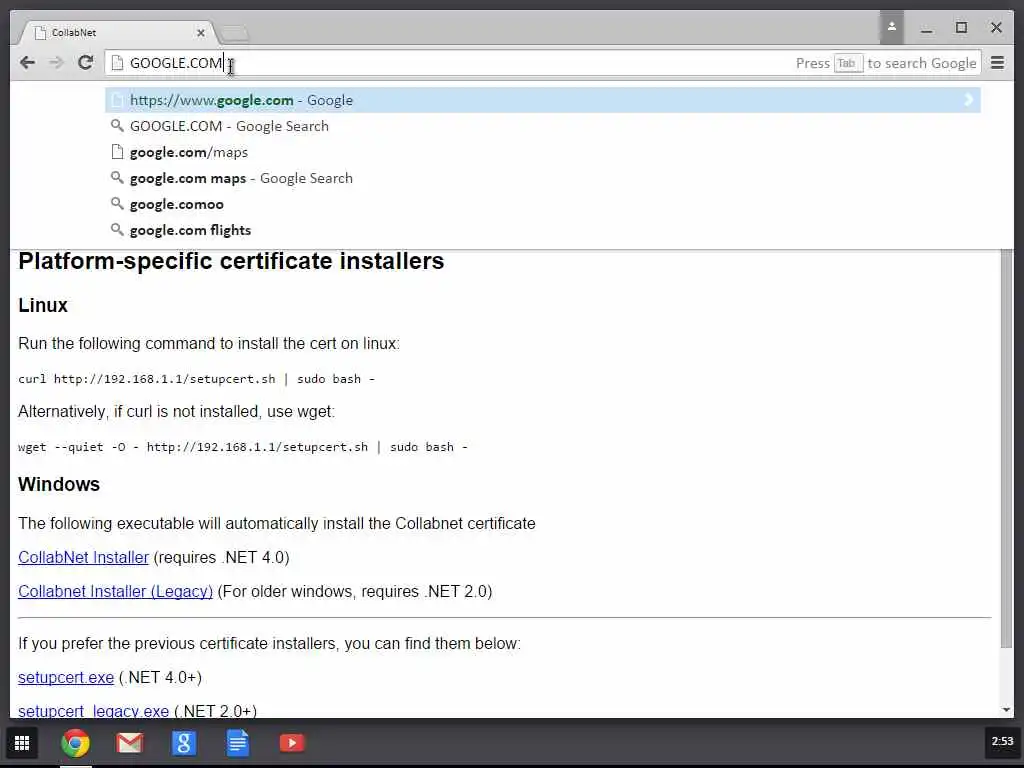The image size is (1024, 768).
Task: Click the scrollbar down arrow
Action: point(1006,709)
